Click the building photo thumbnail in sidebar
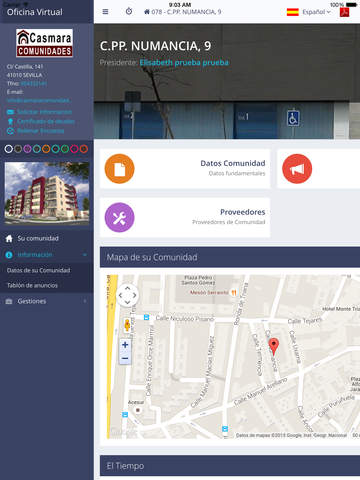Viewport: 360px width, 480px height. coord(47,193)
